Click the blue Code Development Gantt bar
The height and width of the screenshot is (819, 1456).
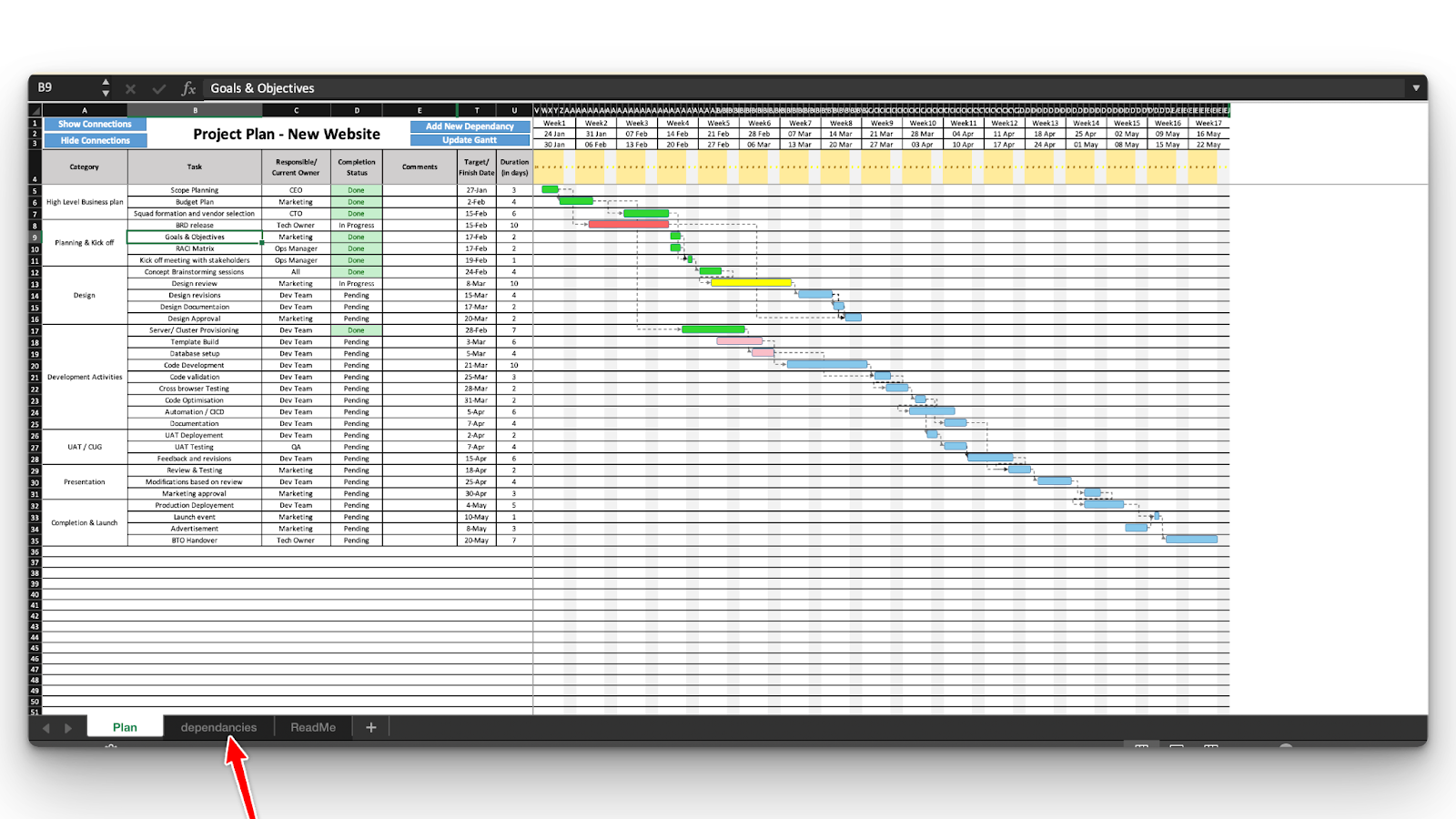[x=827, y=364]
